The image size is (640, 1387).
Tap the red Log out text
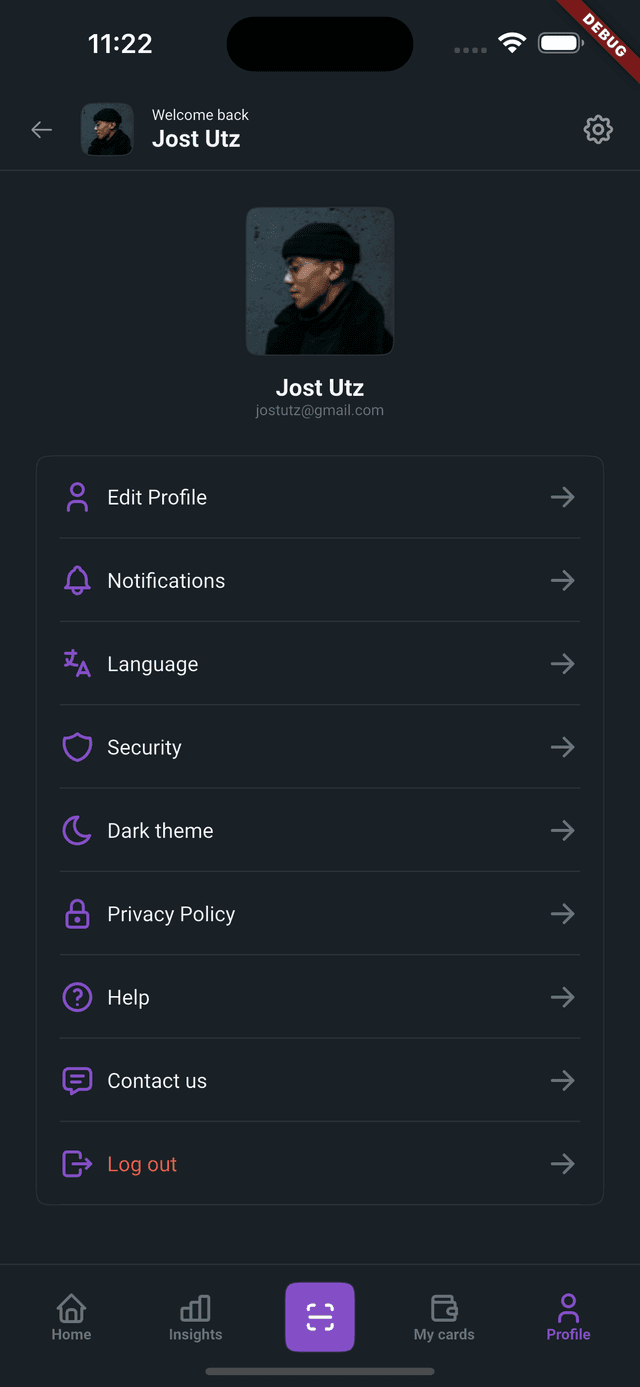coord(142,1164)
